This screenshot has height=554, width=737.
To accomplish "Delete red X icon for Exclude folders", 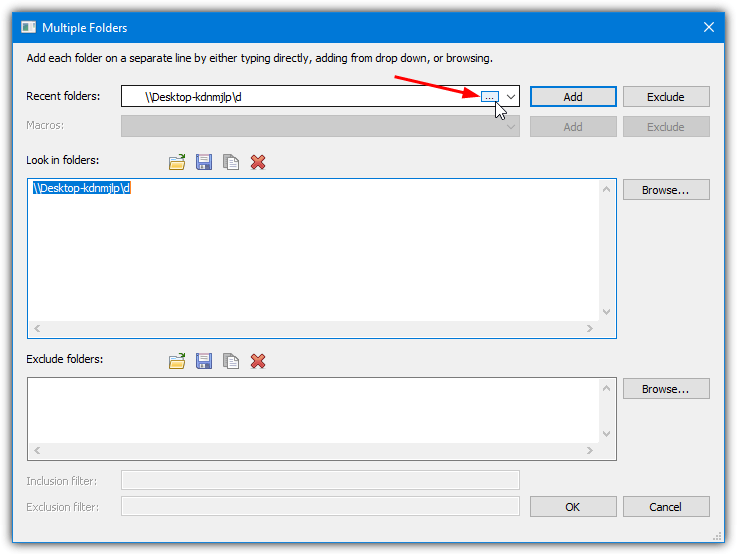I will (258, 361).
